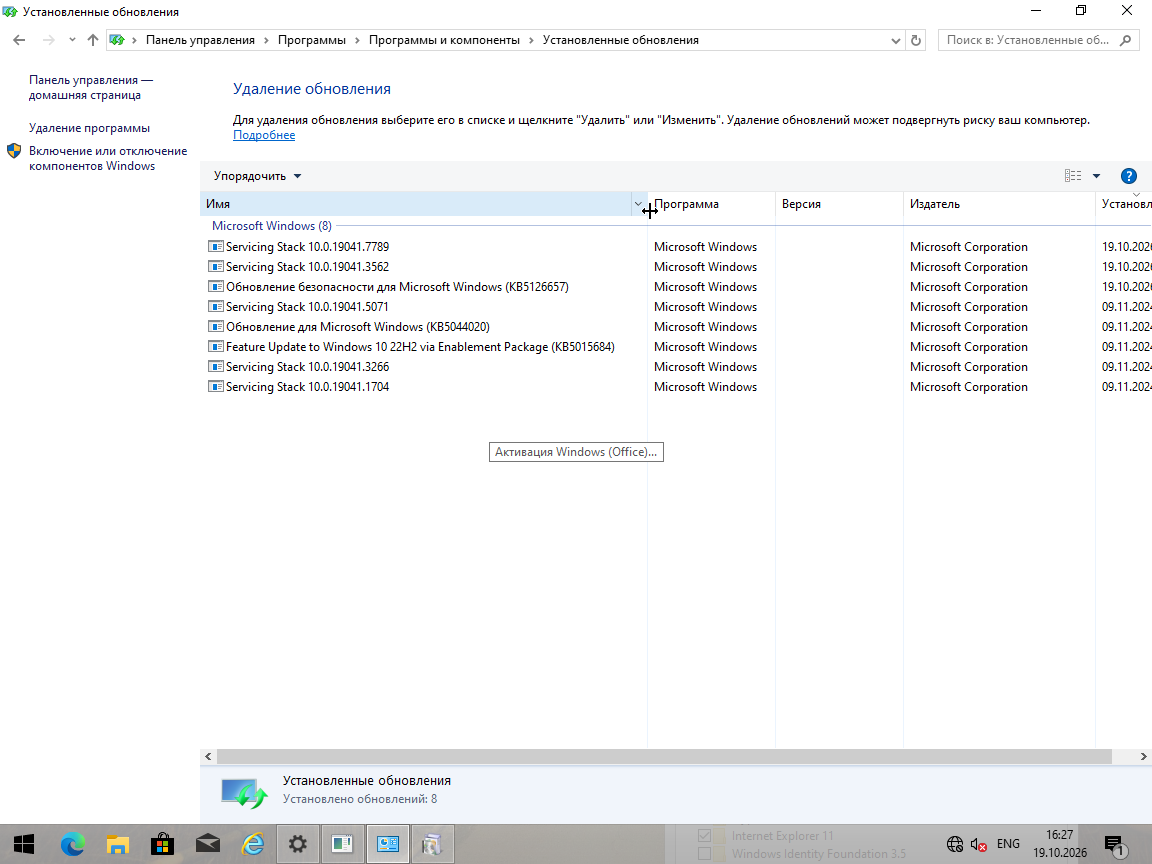Screen dimensions: 1152x864
Task: Open the Windows Start menu
Action: tap(24, 844)
